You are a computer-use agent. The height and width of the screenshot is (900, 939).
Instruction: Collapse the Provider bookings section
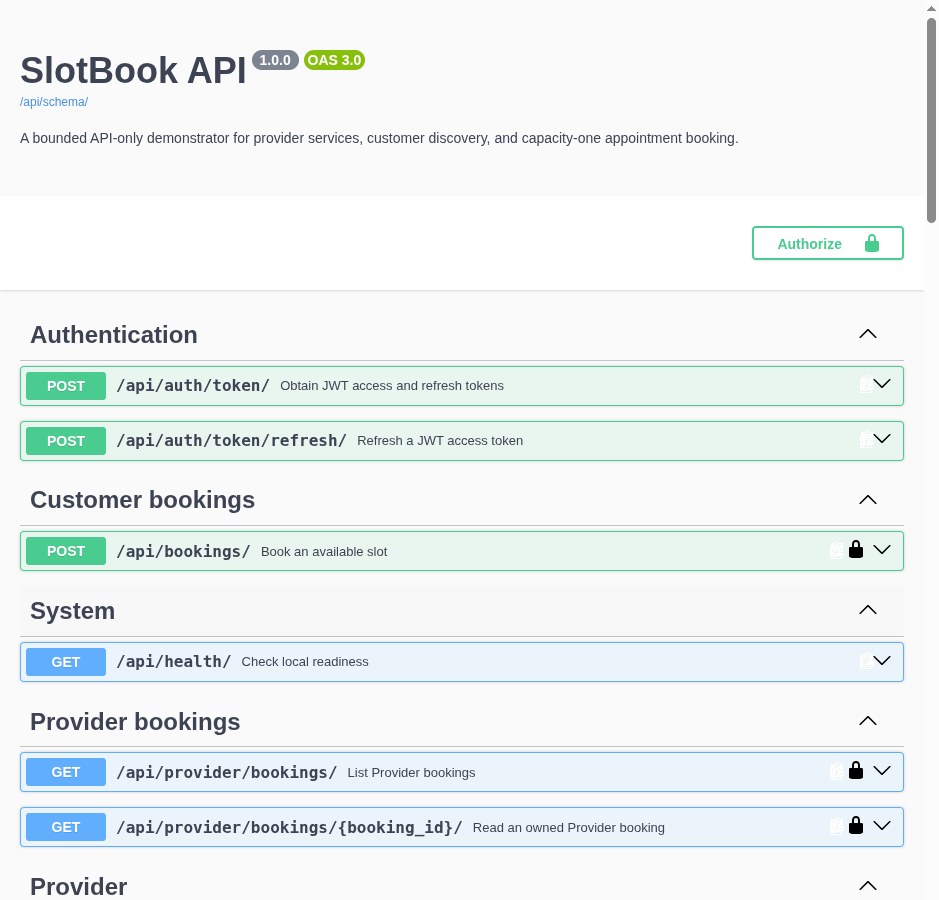868,721
